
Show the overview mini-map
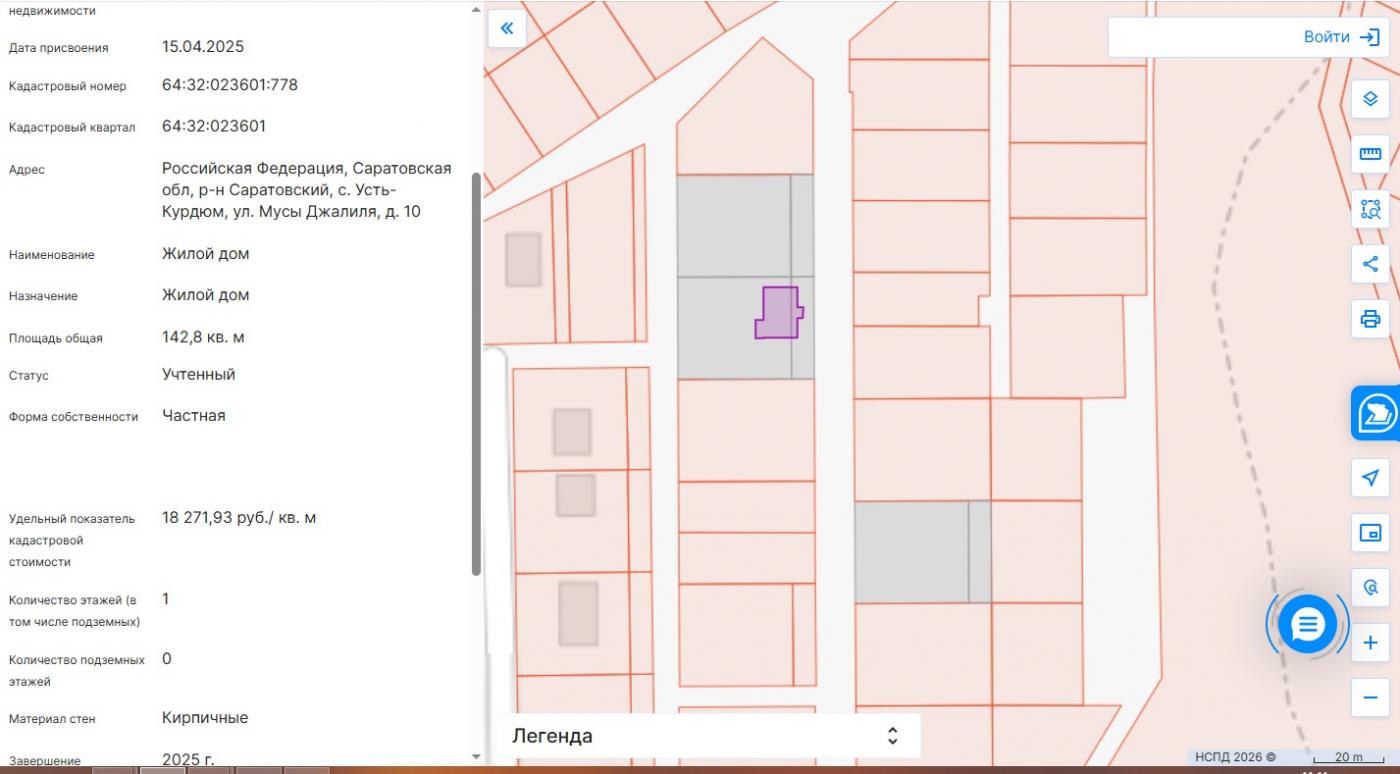[x=1370, y=532]
